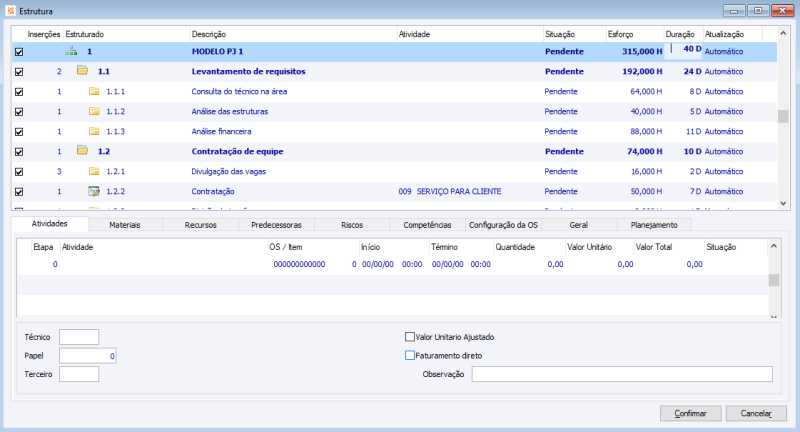Close the Estrutura window
Image resolution: width=800 pixels, height=432 pixels.
(x=782, y=11)
